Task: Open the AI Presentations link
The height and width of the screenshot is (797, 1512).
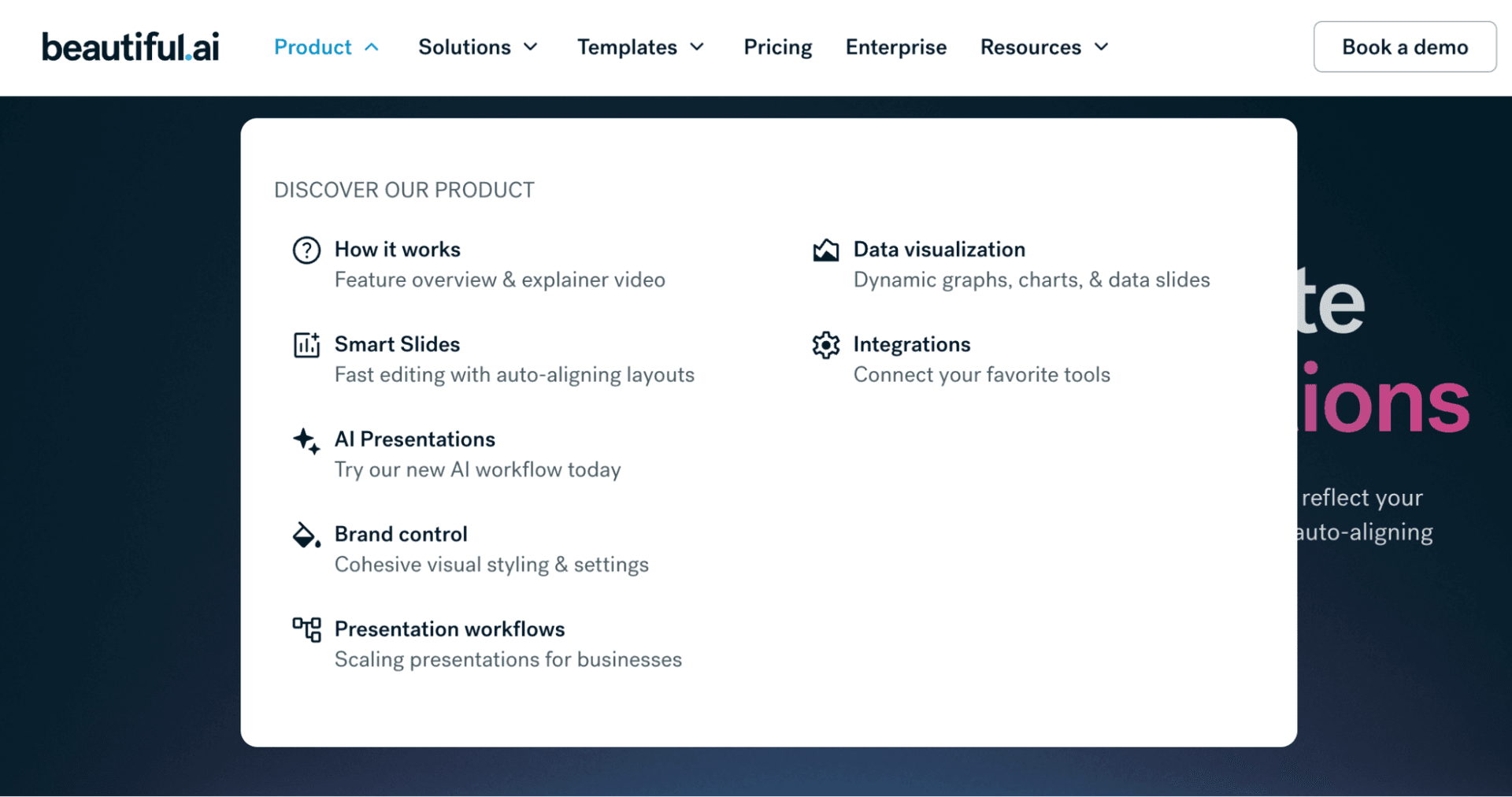Action: (x=415, y=439)
